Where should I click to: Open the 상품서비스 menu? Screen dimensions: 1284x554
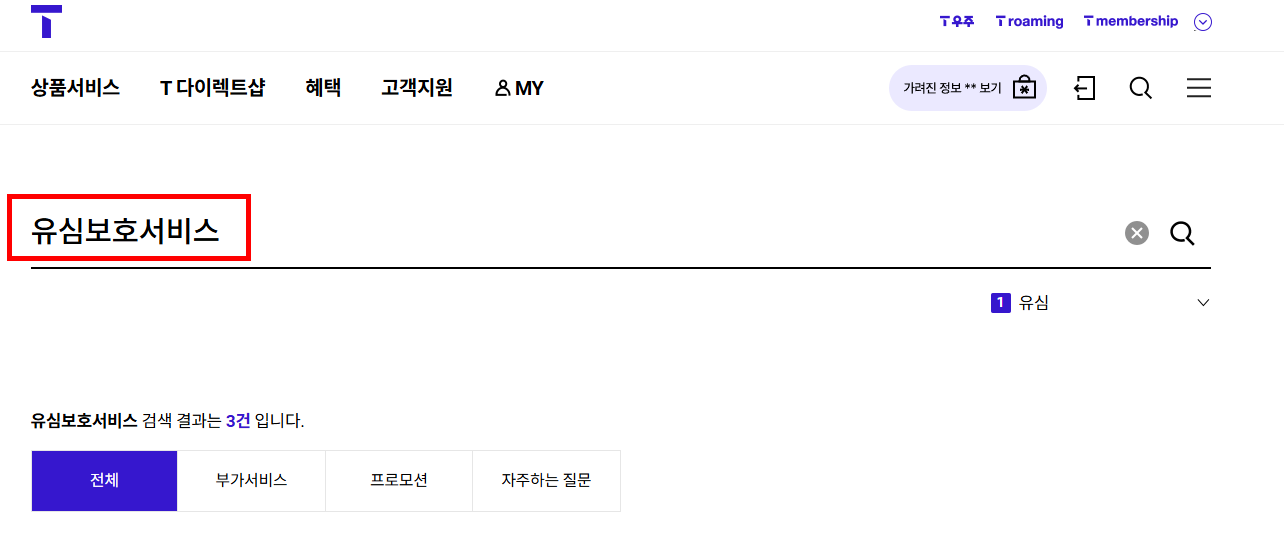[x=75, y=88]
